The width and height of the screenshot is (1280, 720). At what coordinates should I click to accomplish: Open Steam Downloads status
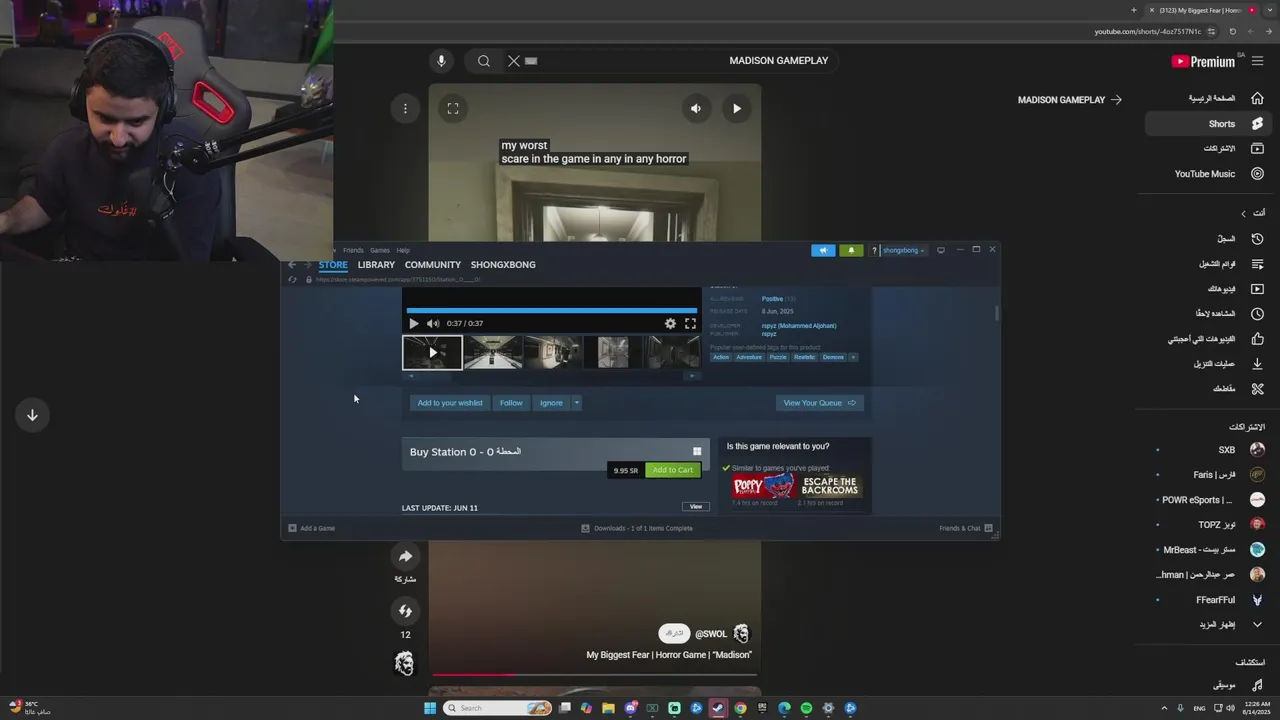(x=638, y=528)
